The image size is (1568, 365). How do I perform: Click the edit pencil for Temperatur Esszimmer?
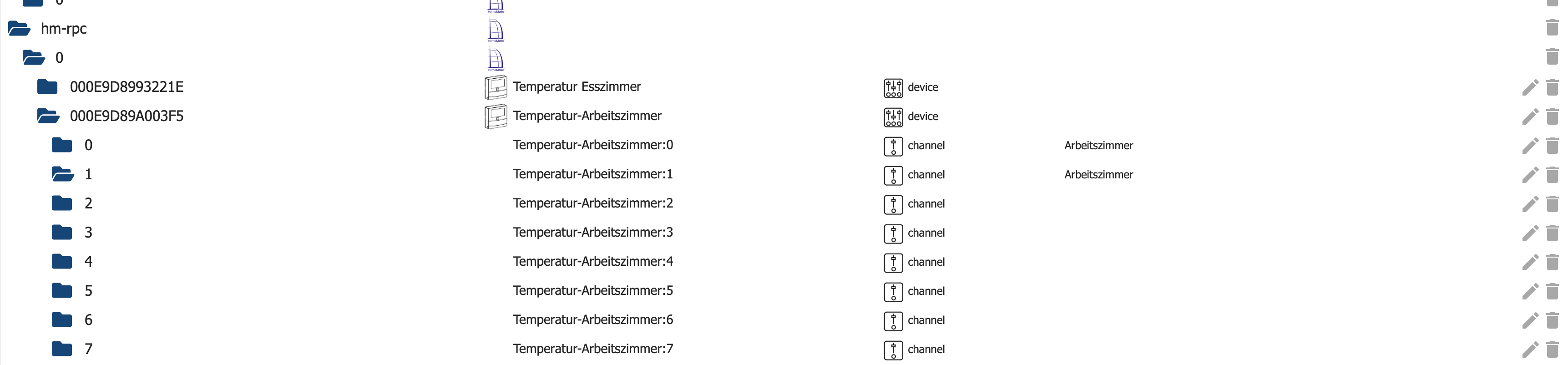tap(1530, 87)
